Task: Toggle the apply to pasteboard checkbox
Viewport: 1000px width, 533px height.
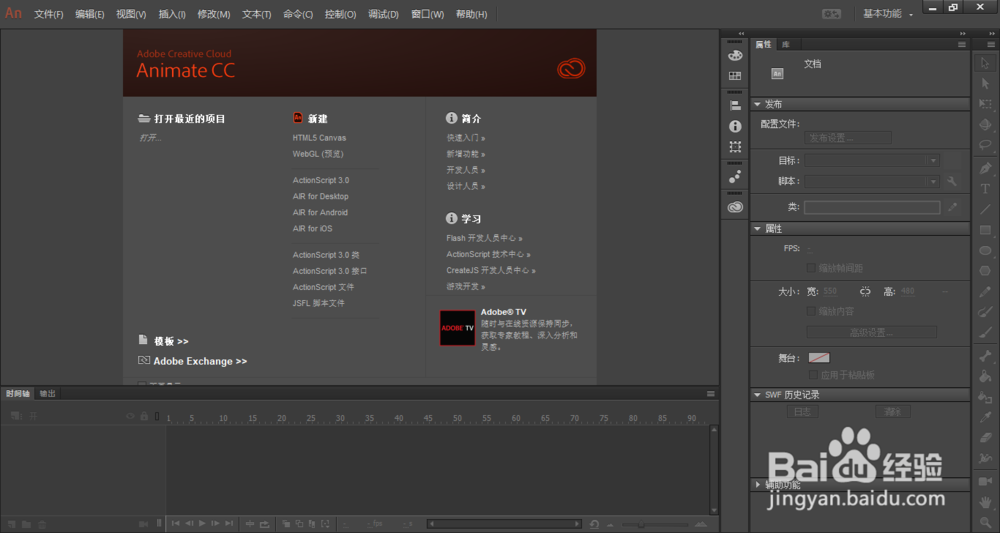Action: click(x=813, y=375)
